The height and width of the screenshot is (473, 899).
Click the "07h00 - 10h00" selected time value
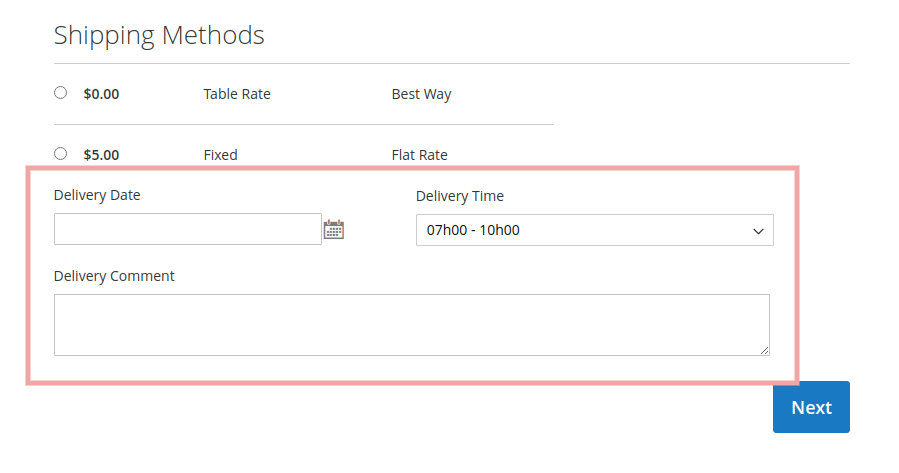click(473, 230)
